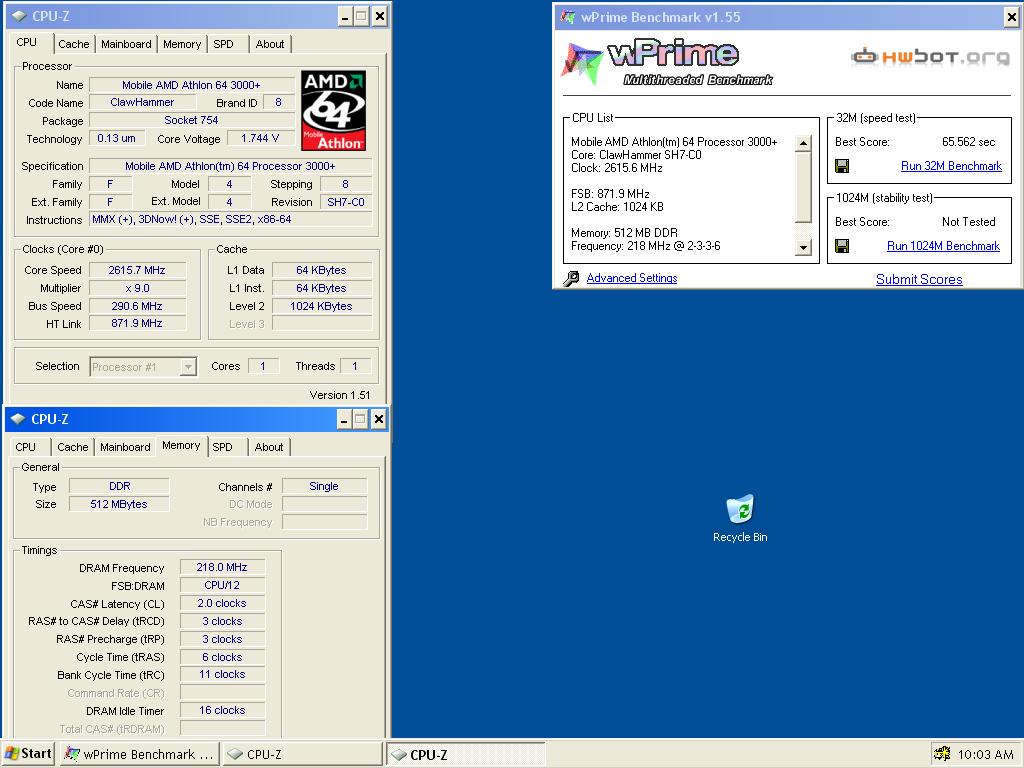
Task: Select the first CPU-Z taskbar button
Action: 302,754
